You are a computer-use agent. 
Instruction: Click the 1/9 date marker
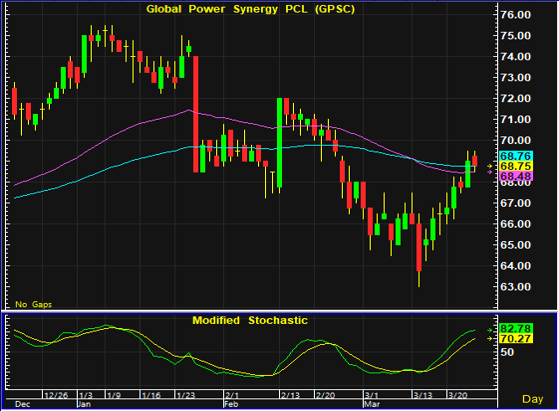[114, 395]
